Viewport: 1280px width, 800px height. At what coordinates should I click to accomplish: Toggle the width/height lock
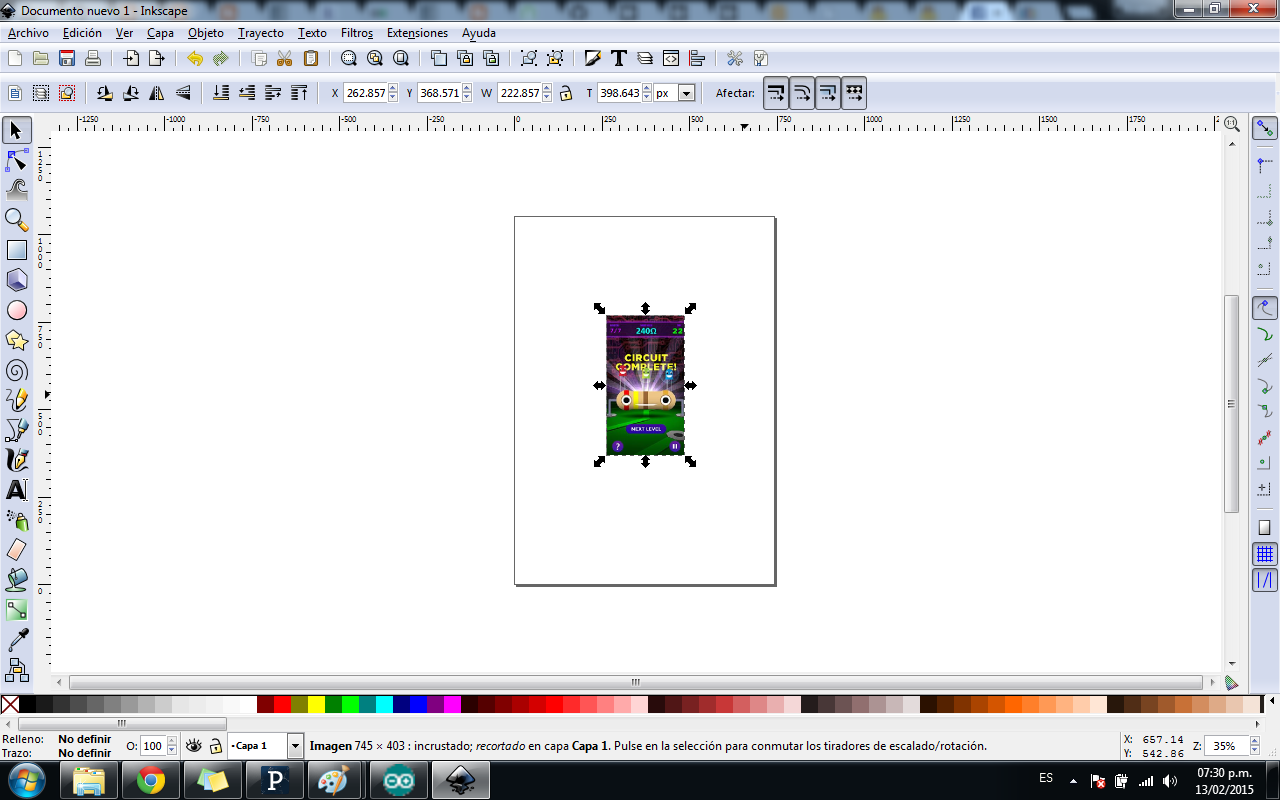pos(566,93)
